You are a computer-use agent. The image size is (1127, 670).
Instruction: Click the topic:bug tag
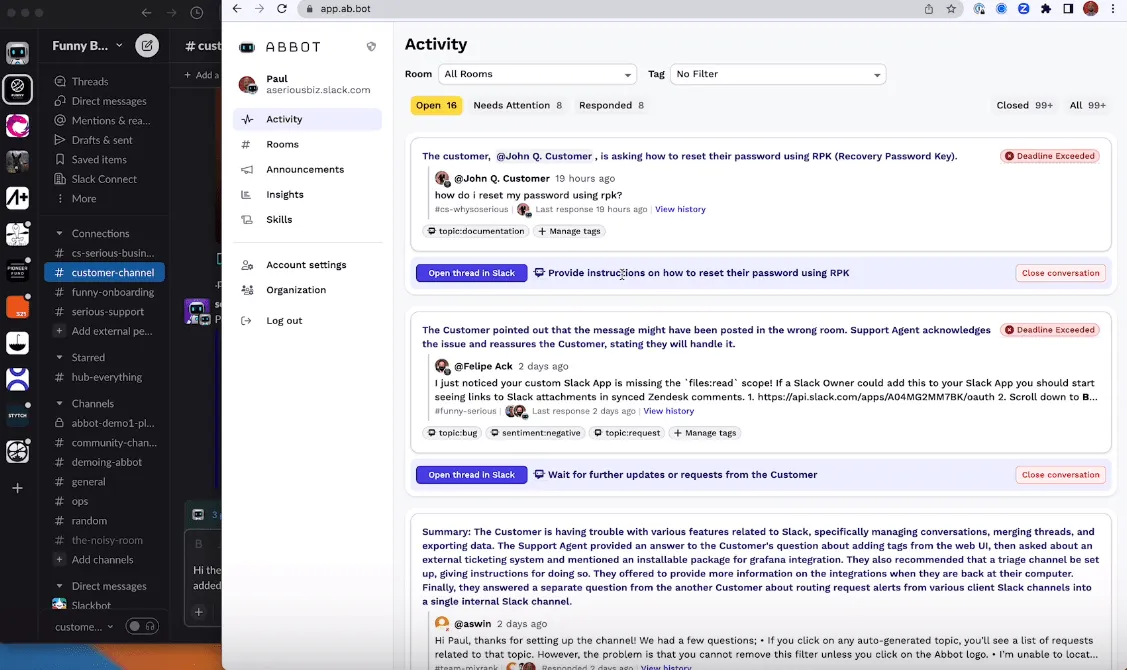pos(452,433)
